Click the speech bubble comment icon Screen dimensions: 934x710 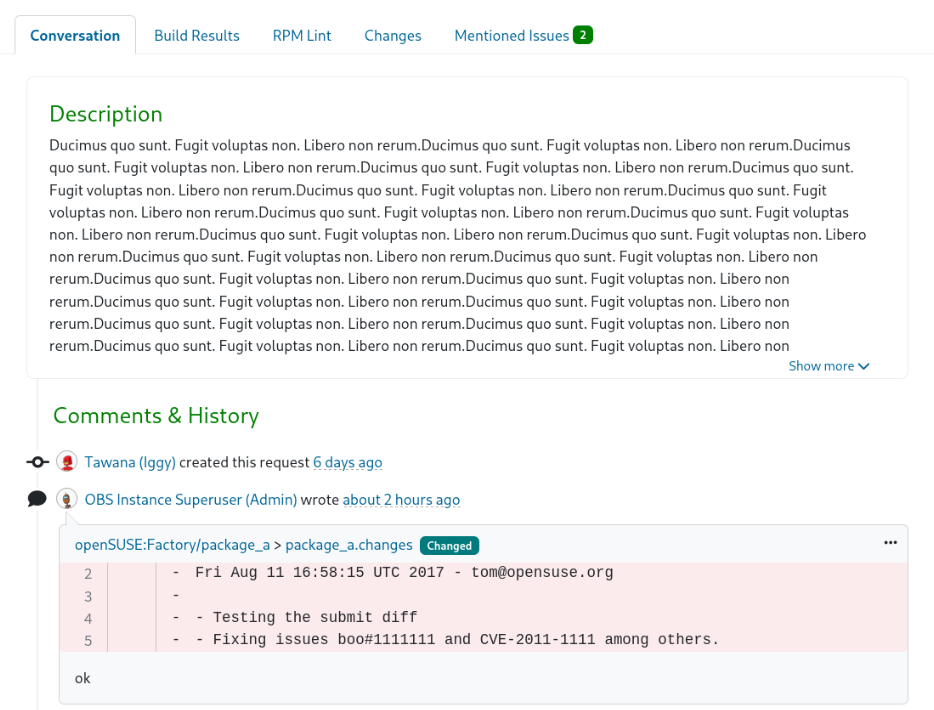click(x=37, y=499)
